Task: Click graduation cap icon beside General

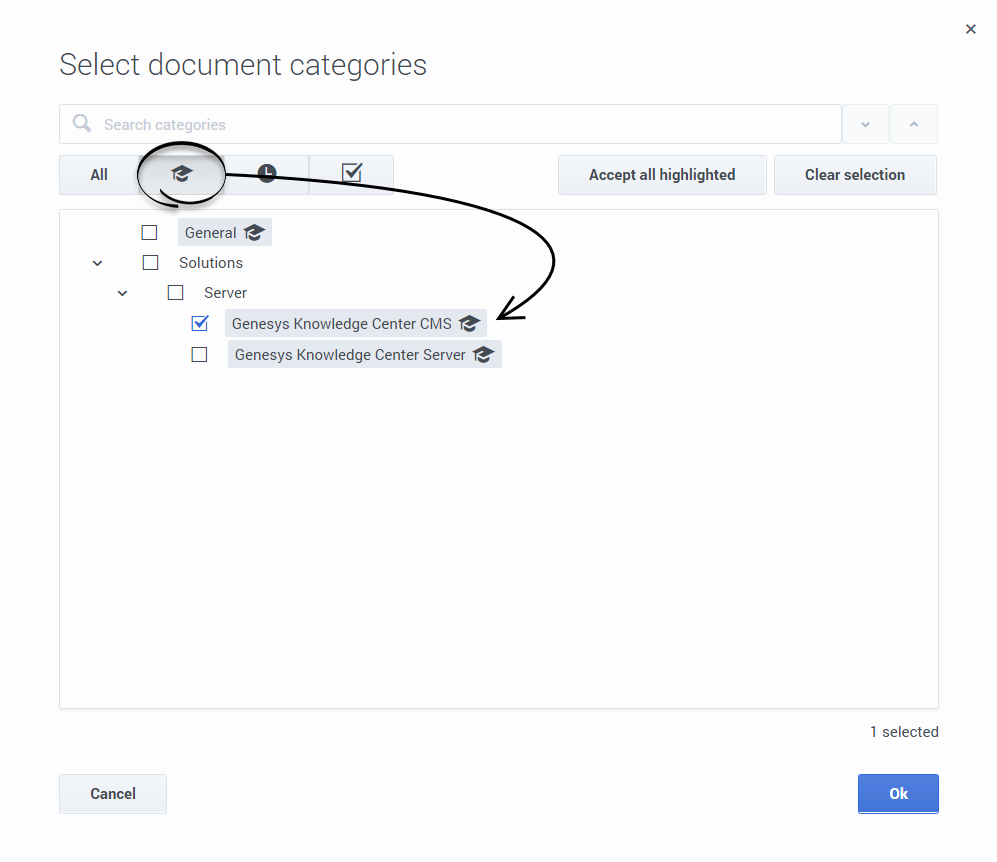Action: (254, 233)
